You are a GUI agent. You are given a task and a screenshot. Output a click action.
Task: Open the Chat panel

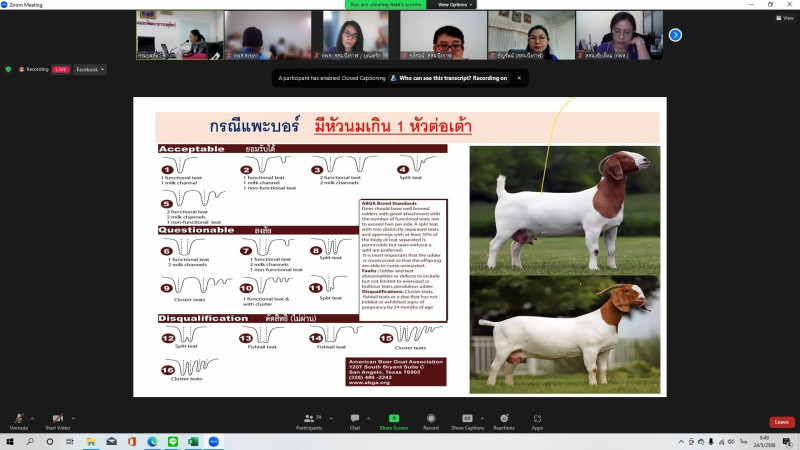click(354, 419)
